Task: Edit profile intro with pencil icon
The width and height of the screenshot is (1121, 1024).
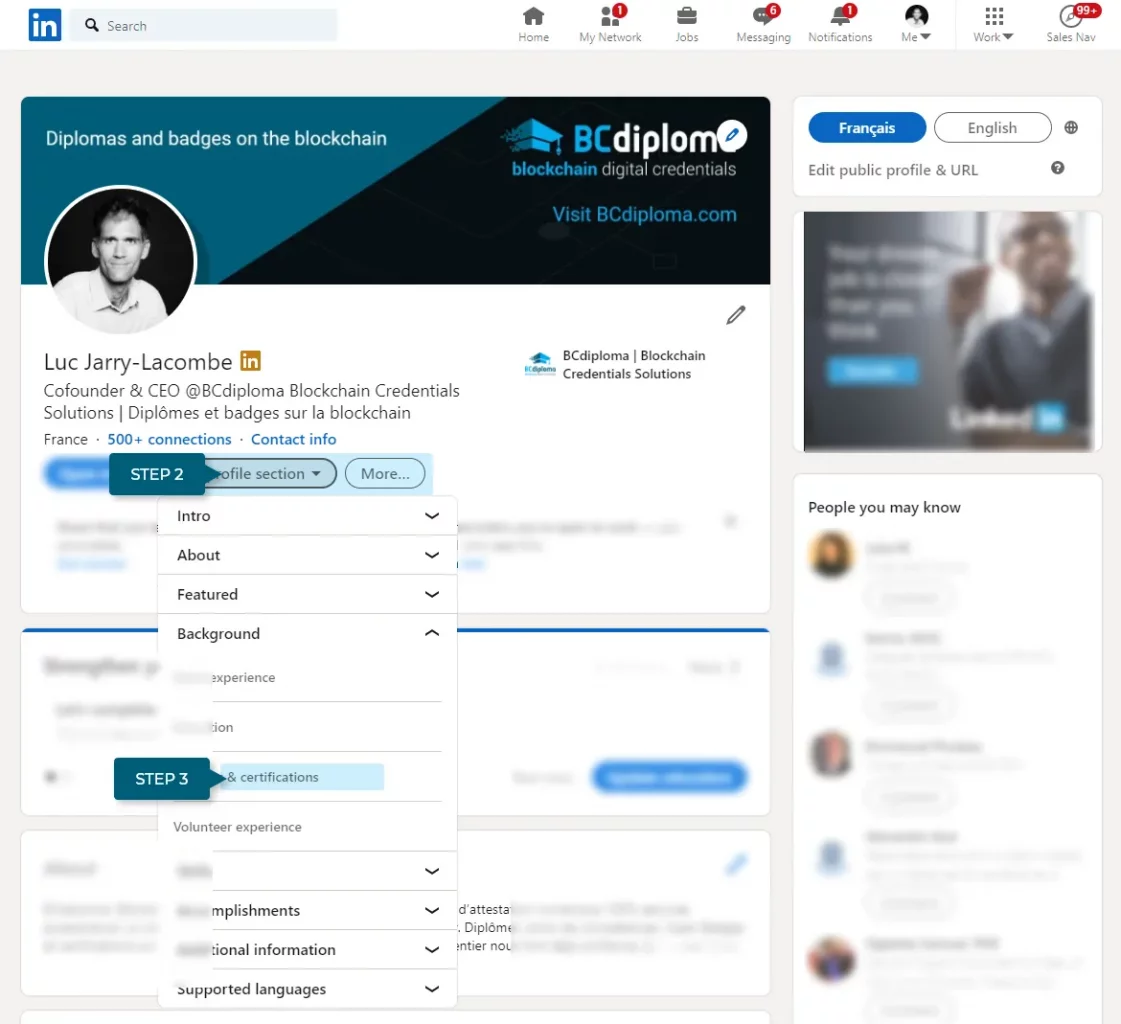Action: [736, 315]
